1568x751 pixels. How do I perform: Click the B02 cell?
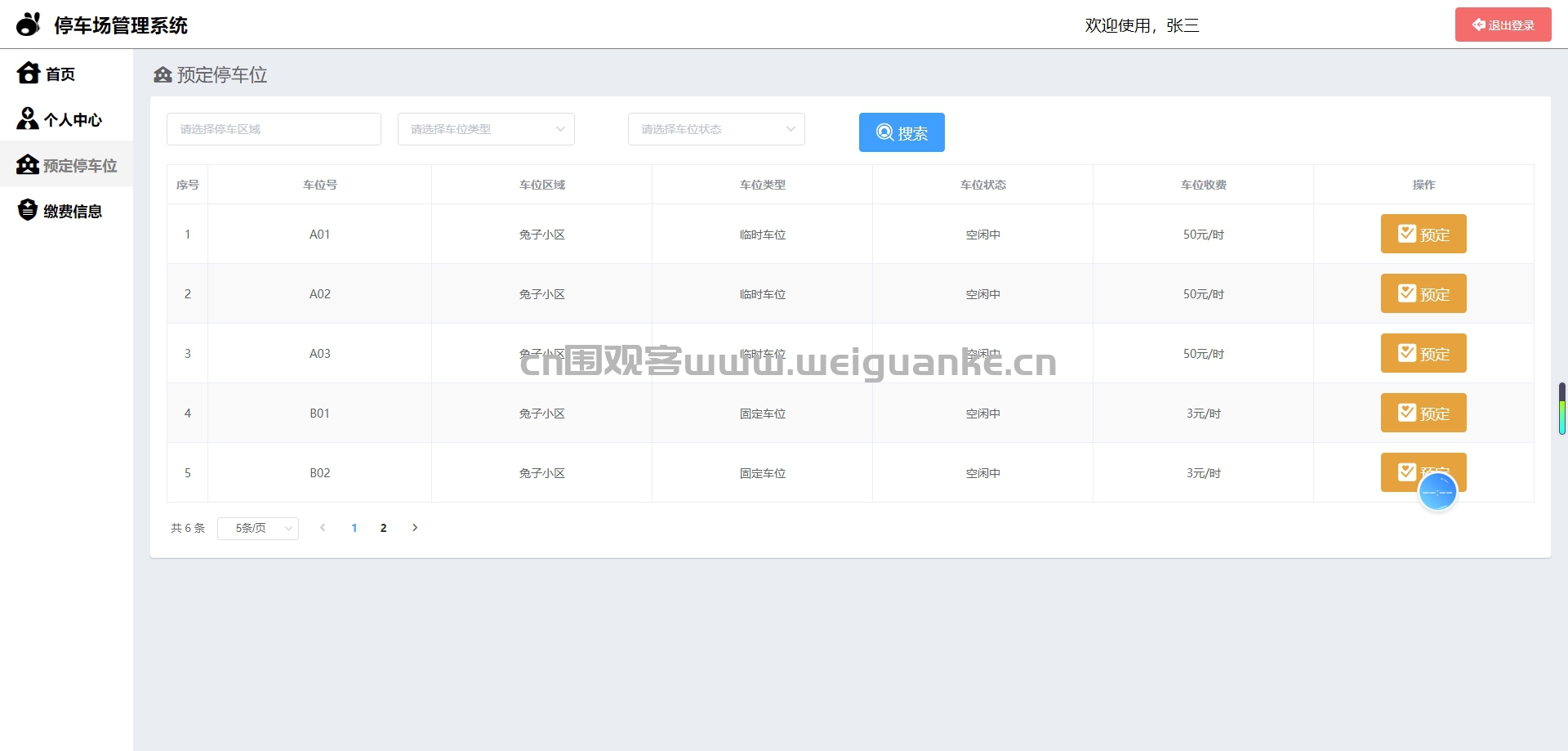(x=320, y=473)
